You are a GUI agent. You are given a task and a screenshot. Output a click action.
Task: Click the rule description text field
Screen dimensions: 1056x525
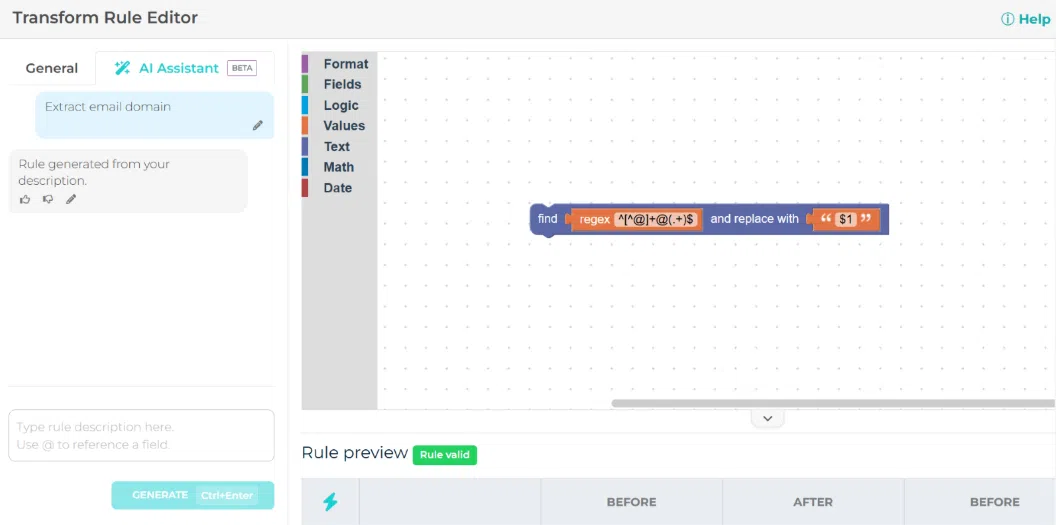click(141, 435)
